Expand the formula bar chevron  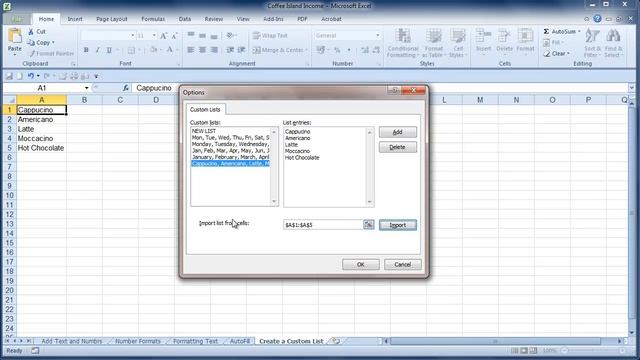pyautogui.click(x=631, y=88)
